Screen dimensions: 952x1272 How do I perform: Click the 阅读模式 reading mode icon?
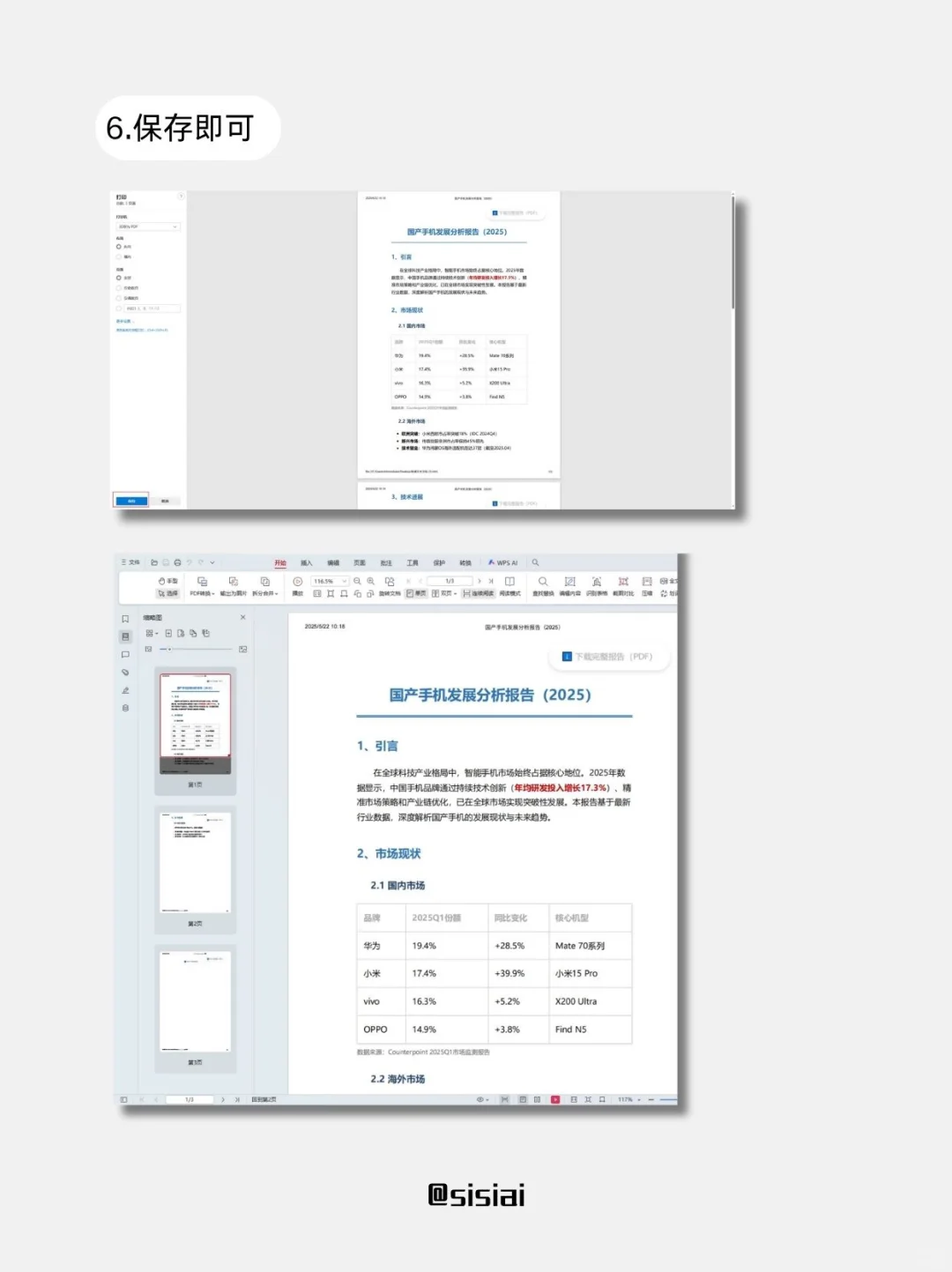[509, 586]
